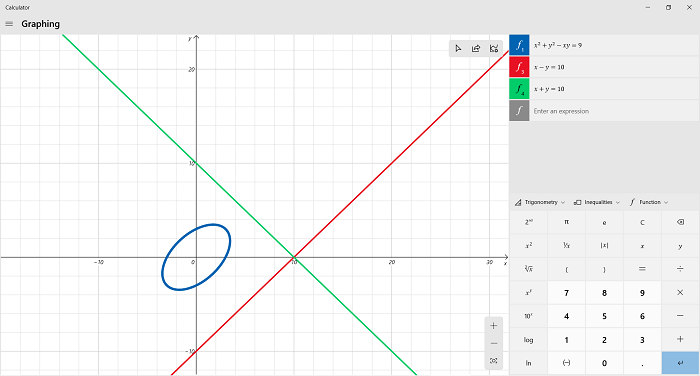The height and width of the screenshot is (376, 700).
Task: Select the gray empty function f badge
Action: pyautogui.click(x=519, y=111)
